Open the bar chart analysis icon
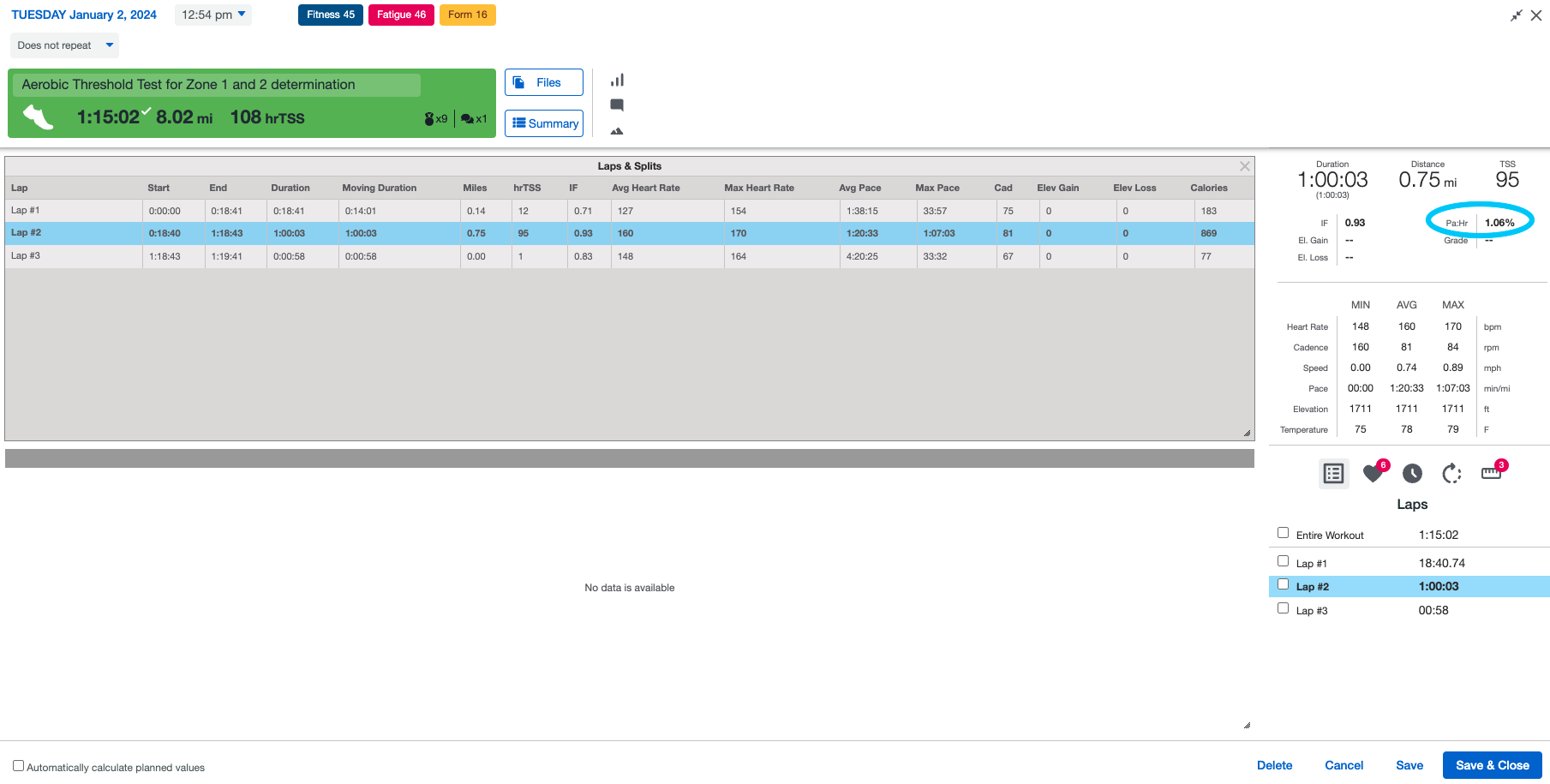The height and width of the screenshot is (784, 1550). 617,81
